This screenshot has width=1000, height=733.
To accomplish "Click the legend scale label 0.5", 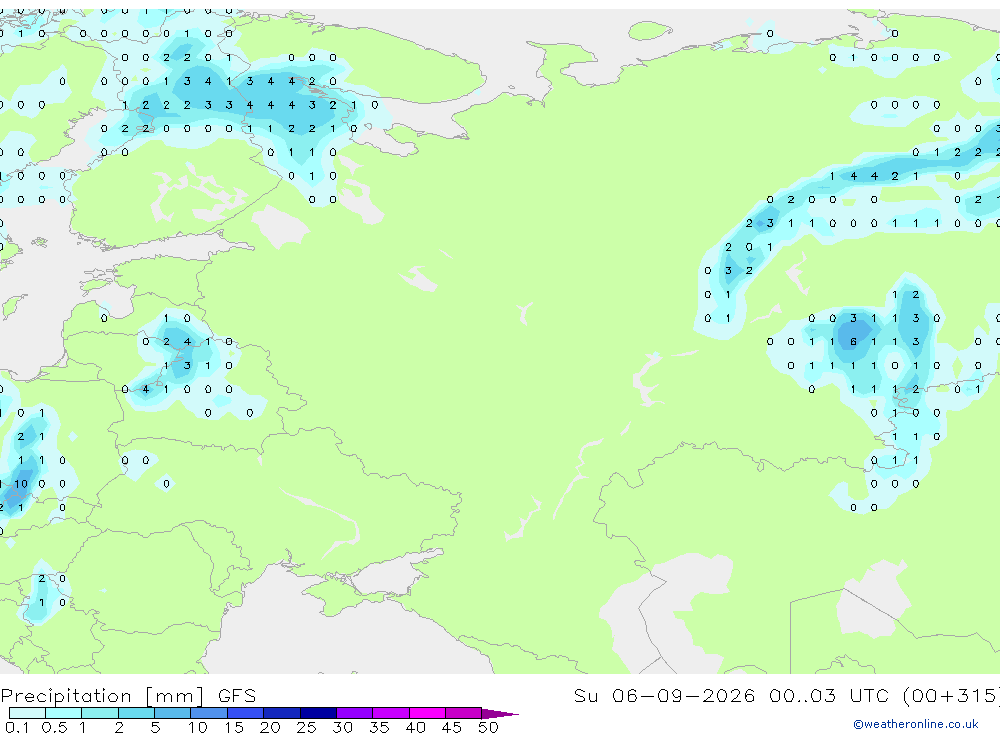I will point(54,727).
